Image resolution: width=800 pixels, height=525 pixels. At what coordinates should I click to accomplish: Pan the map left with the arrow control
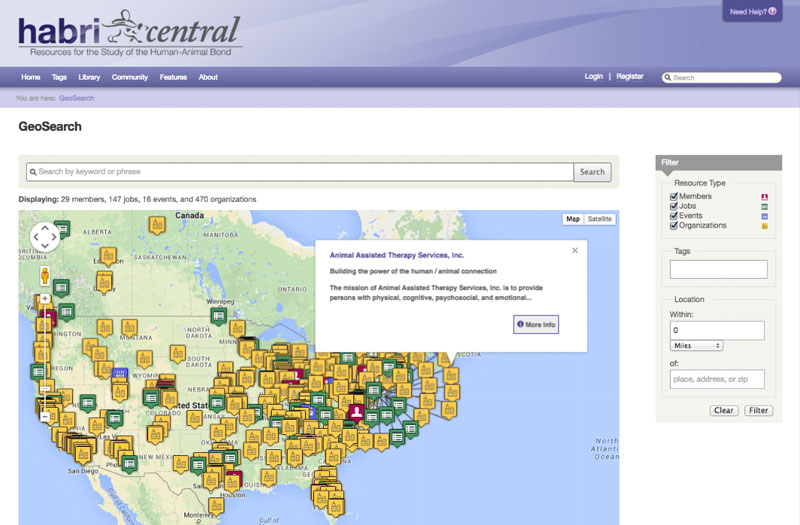[36, 237]
